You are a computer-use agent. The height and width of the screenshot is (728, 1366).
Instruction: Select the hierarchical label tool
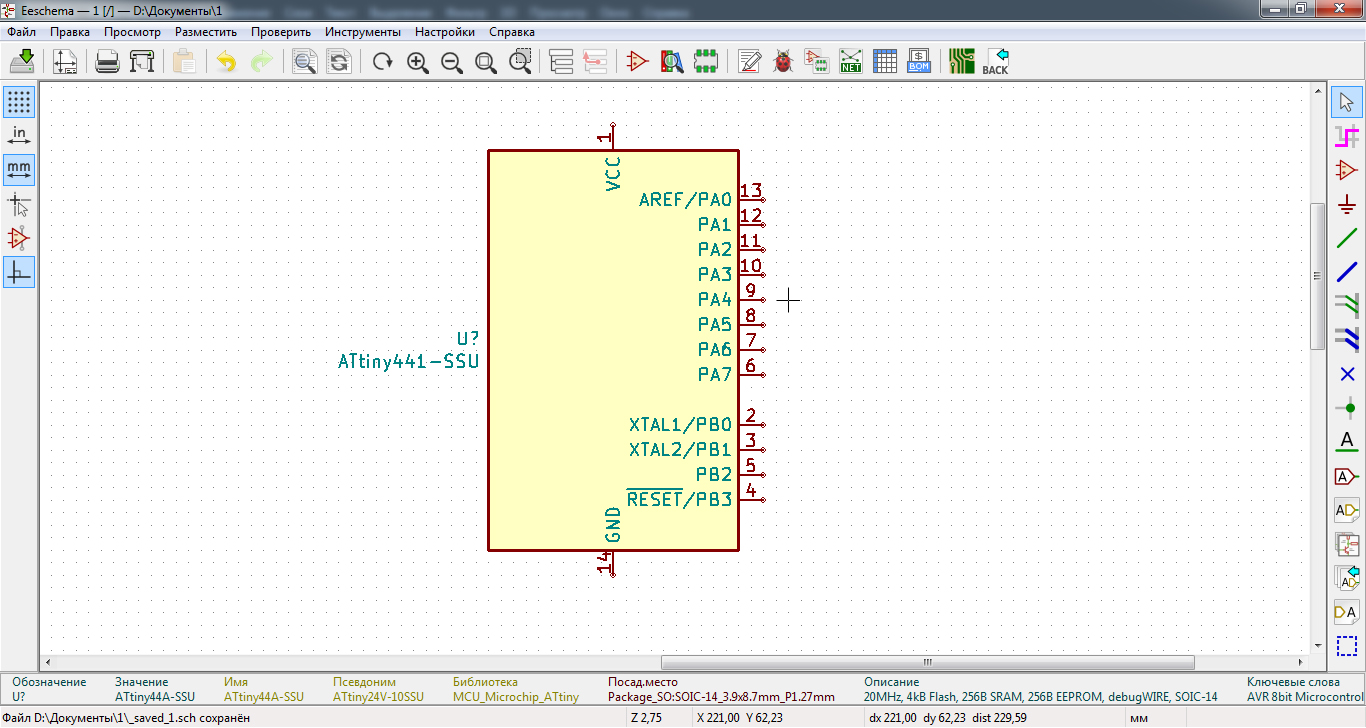click(1346, 510)
